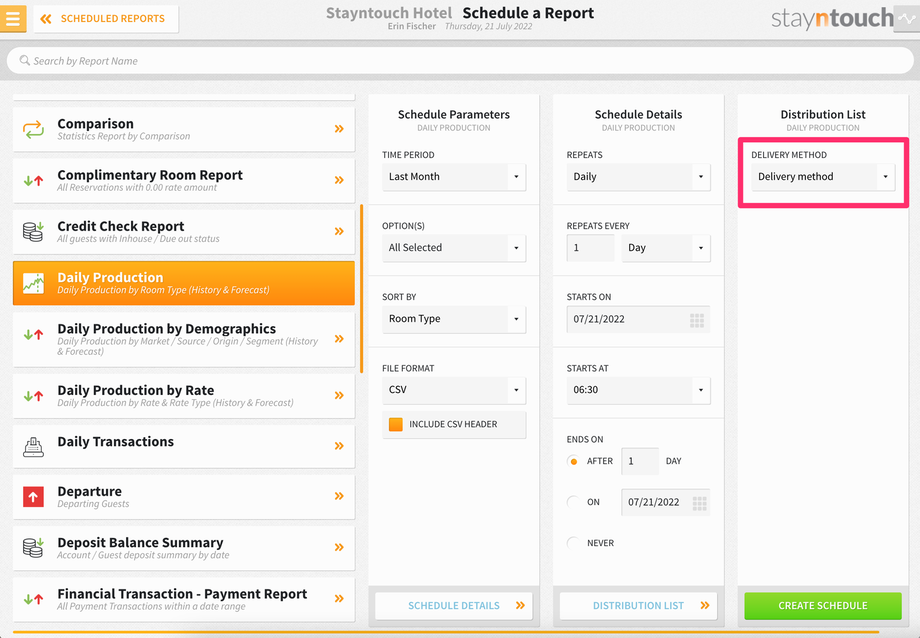Click the activity pulse icon top right

coord(907,19)
